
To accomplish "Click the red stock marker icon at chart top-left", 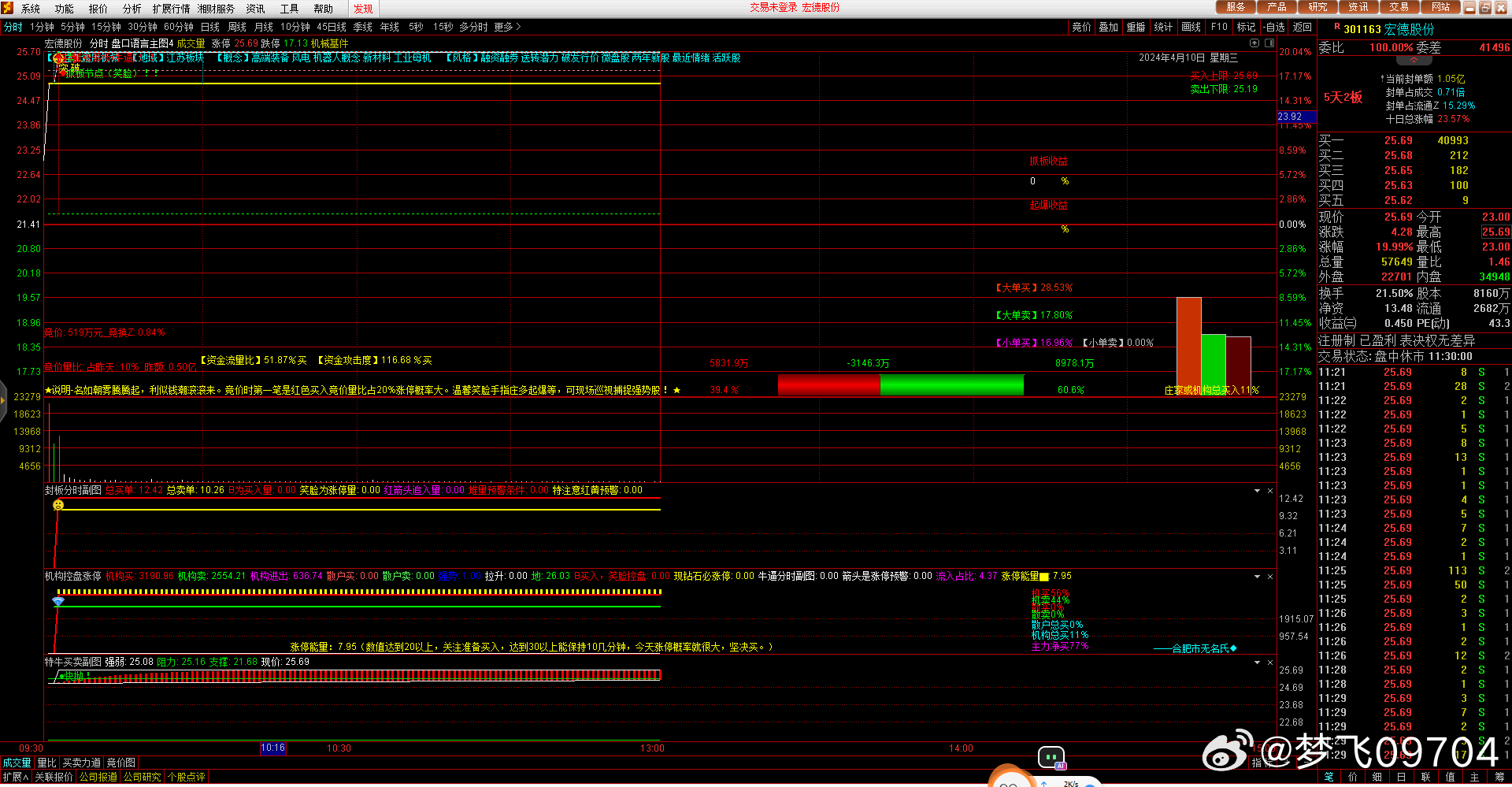I will [58, 59].
